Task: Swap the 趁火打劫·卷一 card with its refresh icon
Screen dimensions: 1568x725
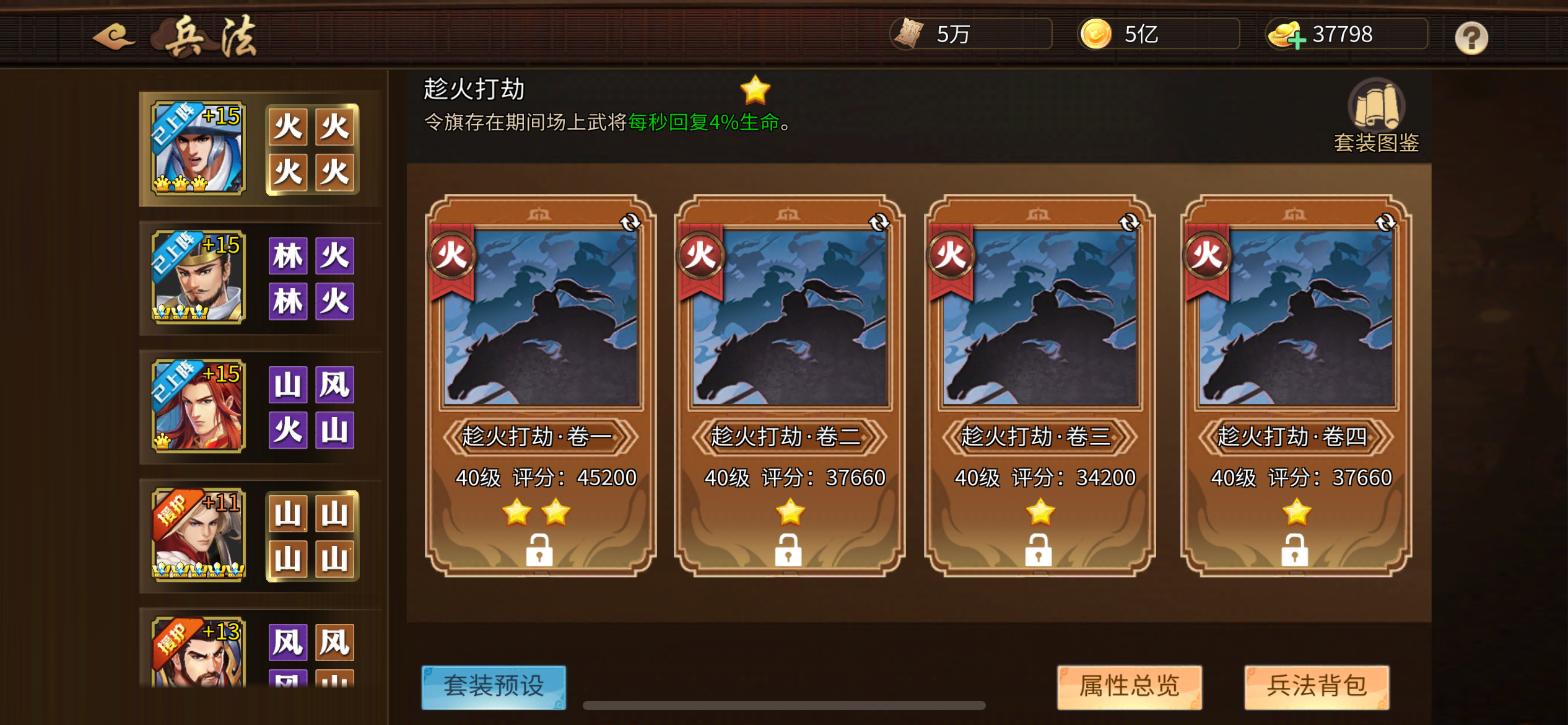Action: point(630,222)
